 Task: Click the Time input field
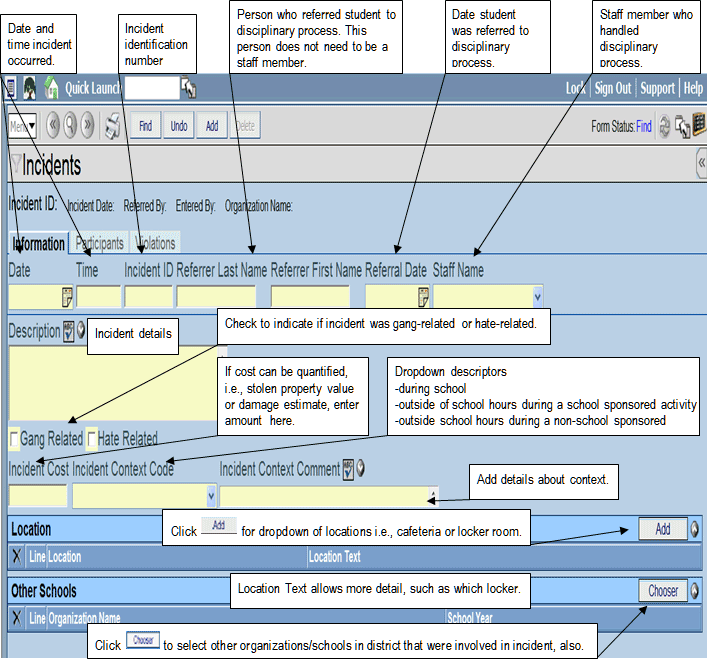99,297
